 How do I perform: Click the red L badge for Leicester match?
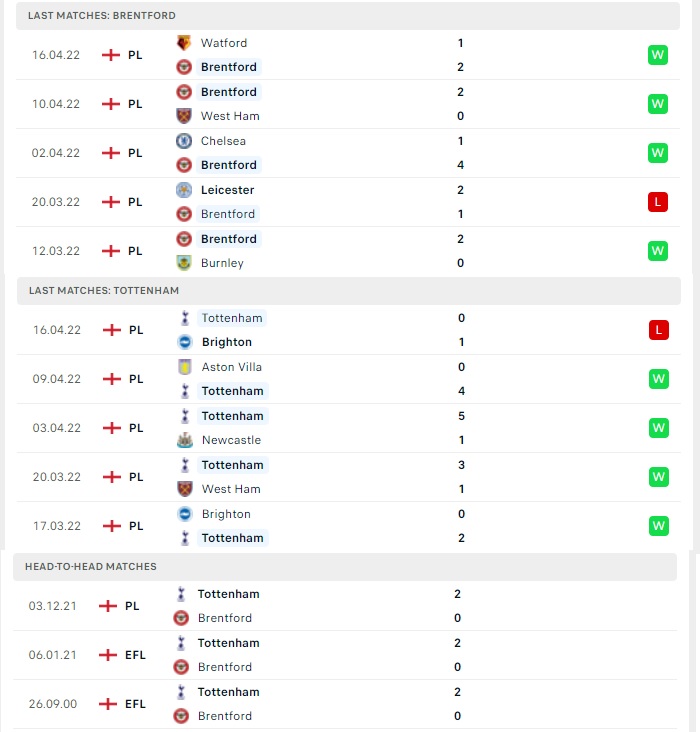click(x=658, y=202)
